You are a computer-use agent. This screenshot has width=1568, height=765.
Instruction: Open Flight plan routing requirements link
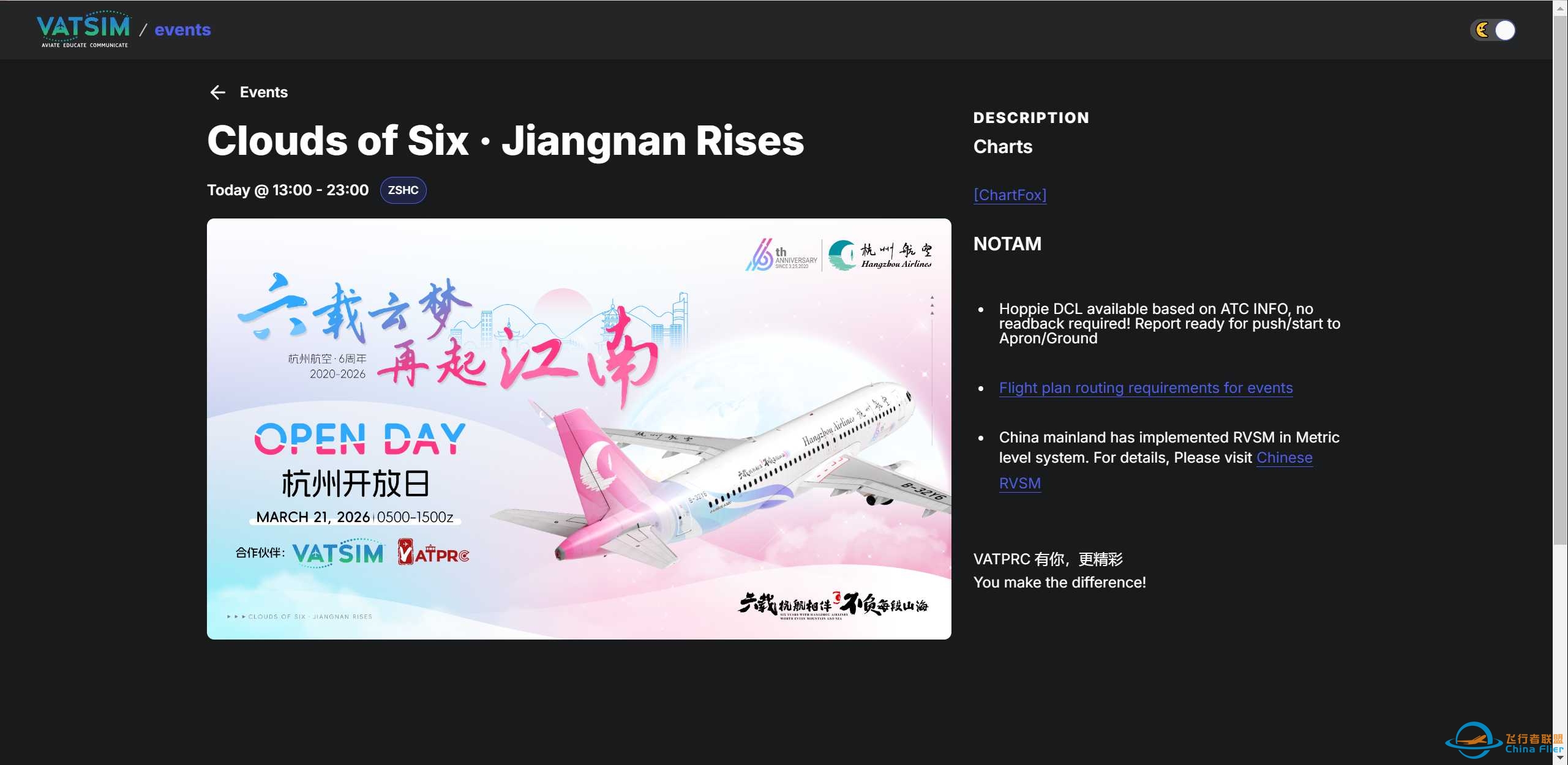pyautogui.click(x=1146, y=388)
